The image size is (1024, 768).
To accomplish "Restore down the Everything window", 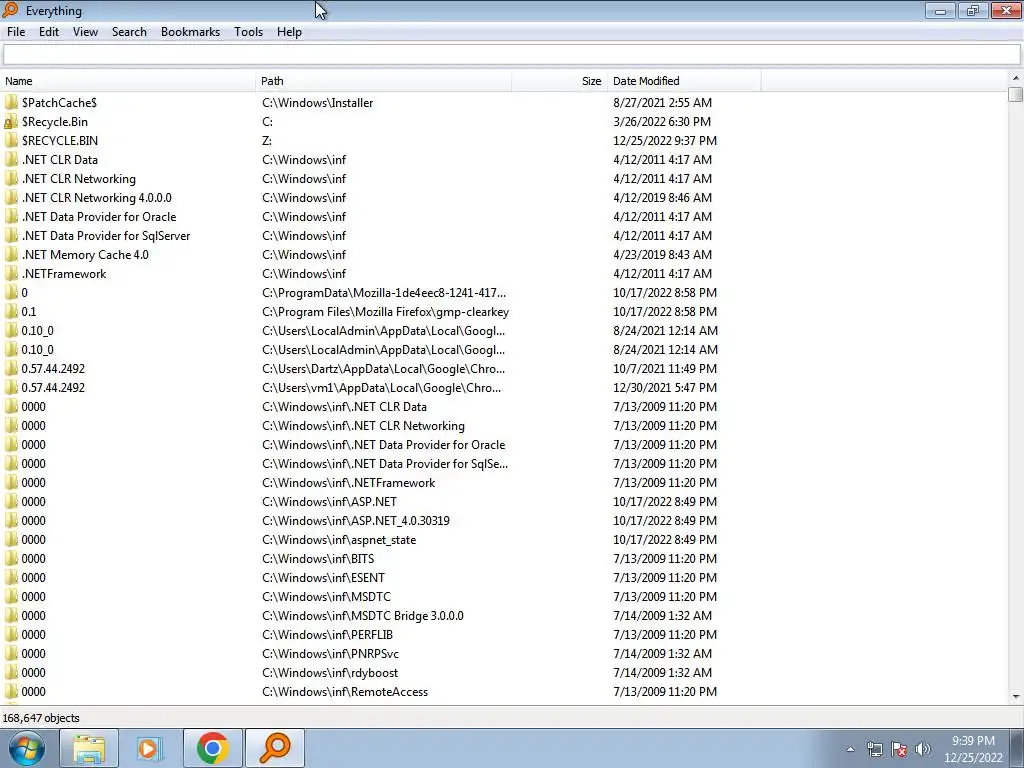I will [972, 10].
